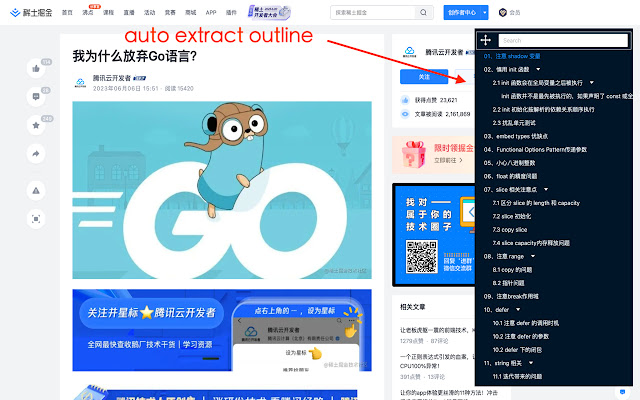The image size is (640, 400).
Task: Bookmark the article with the star icon
Action: (x=36, y=125)
